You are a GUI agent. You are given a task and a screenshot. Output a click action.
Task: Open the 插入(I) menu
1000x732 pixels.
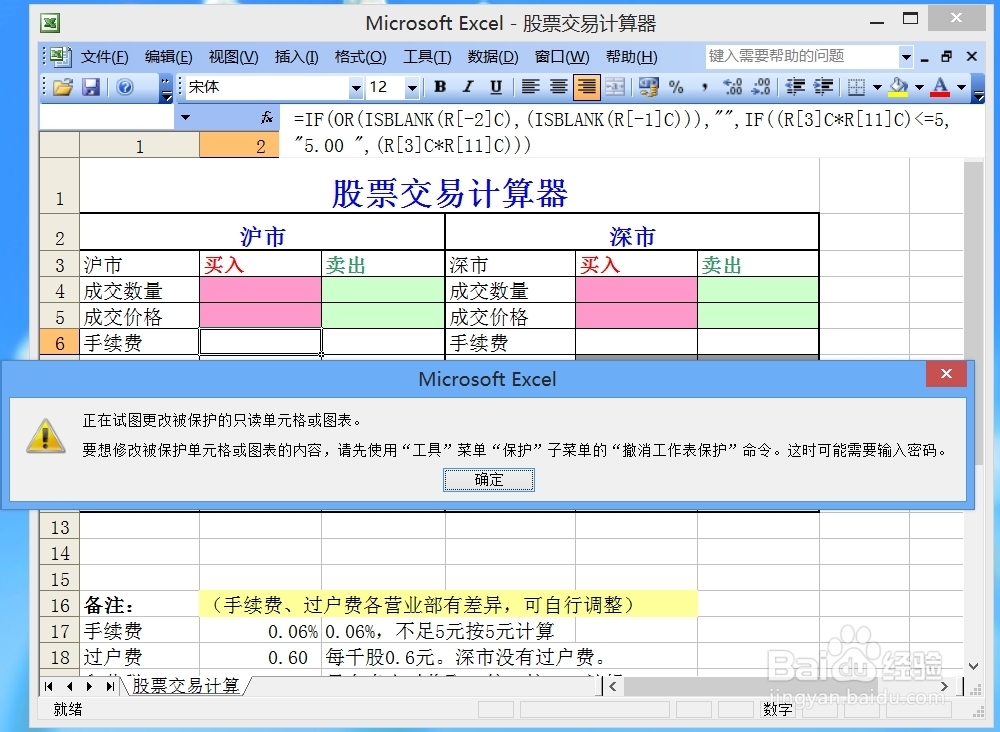point(297,57)
